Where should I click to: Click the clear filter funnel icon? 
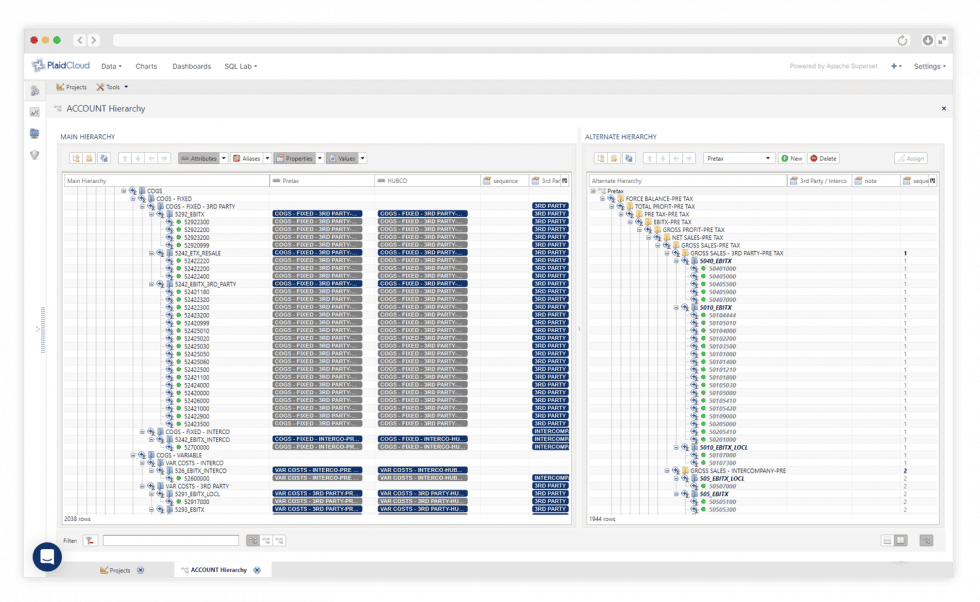90,541
